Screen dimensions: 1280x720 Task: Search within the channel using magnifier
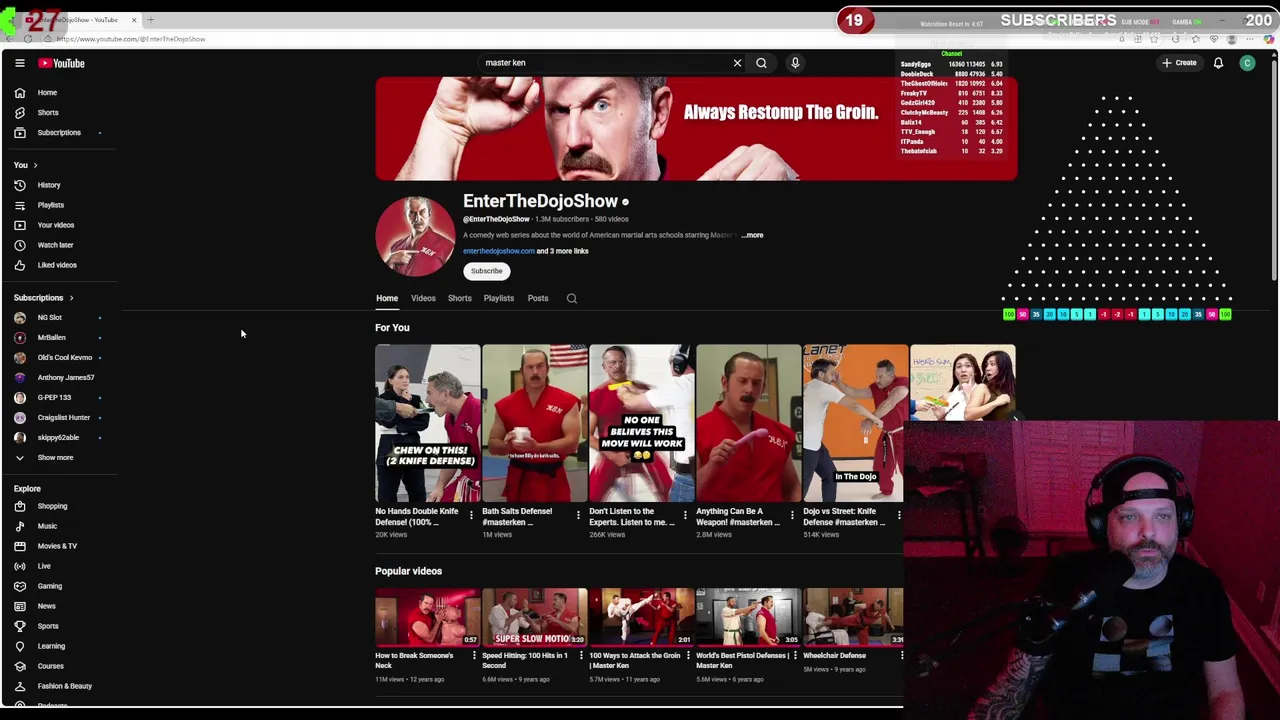(x=572, y=298)
